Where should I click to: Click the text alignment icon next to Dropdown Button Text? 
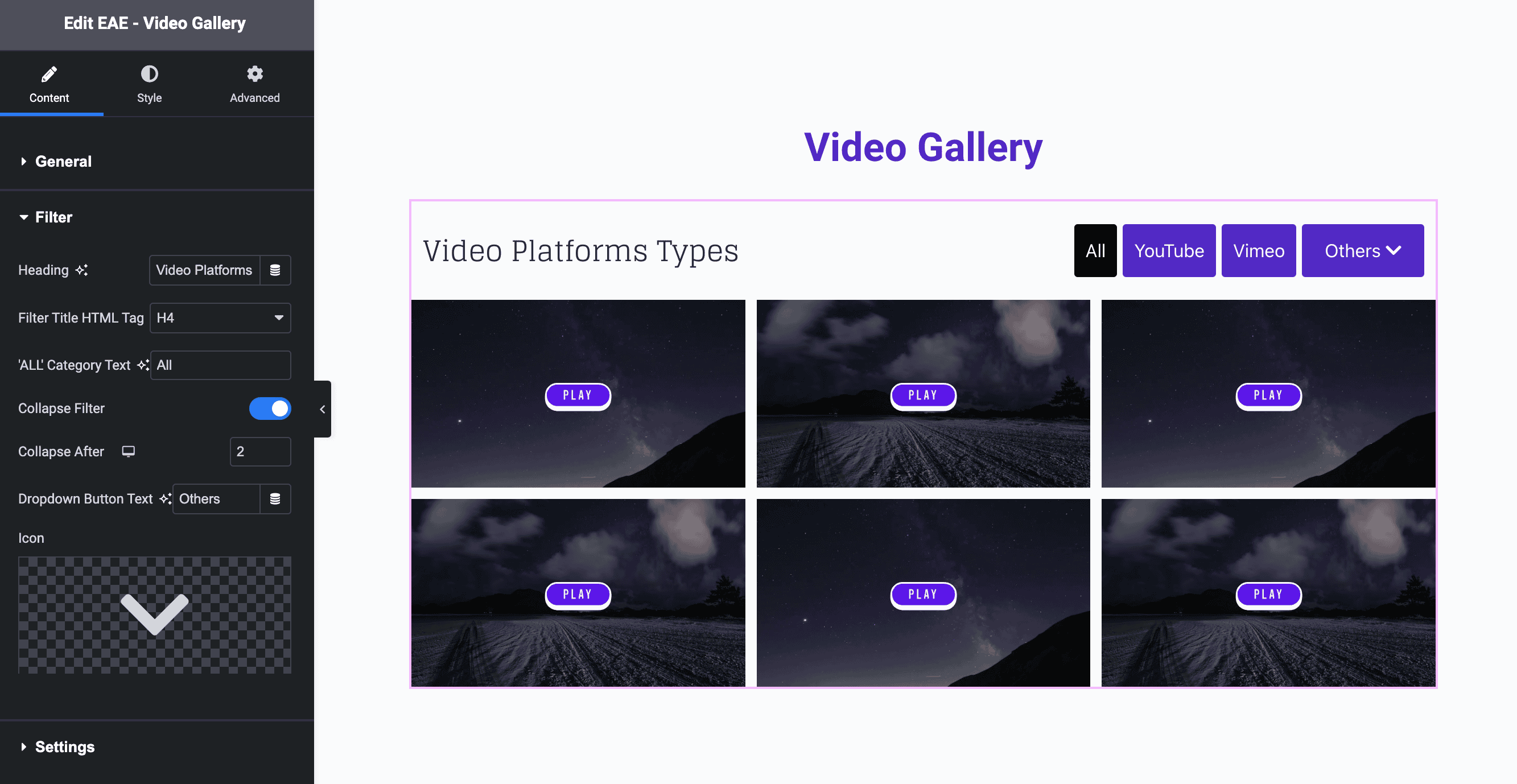pos(275,498)
